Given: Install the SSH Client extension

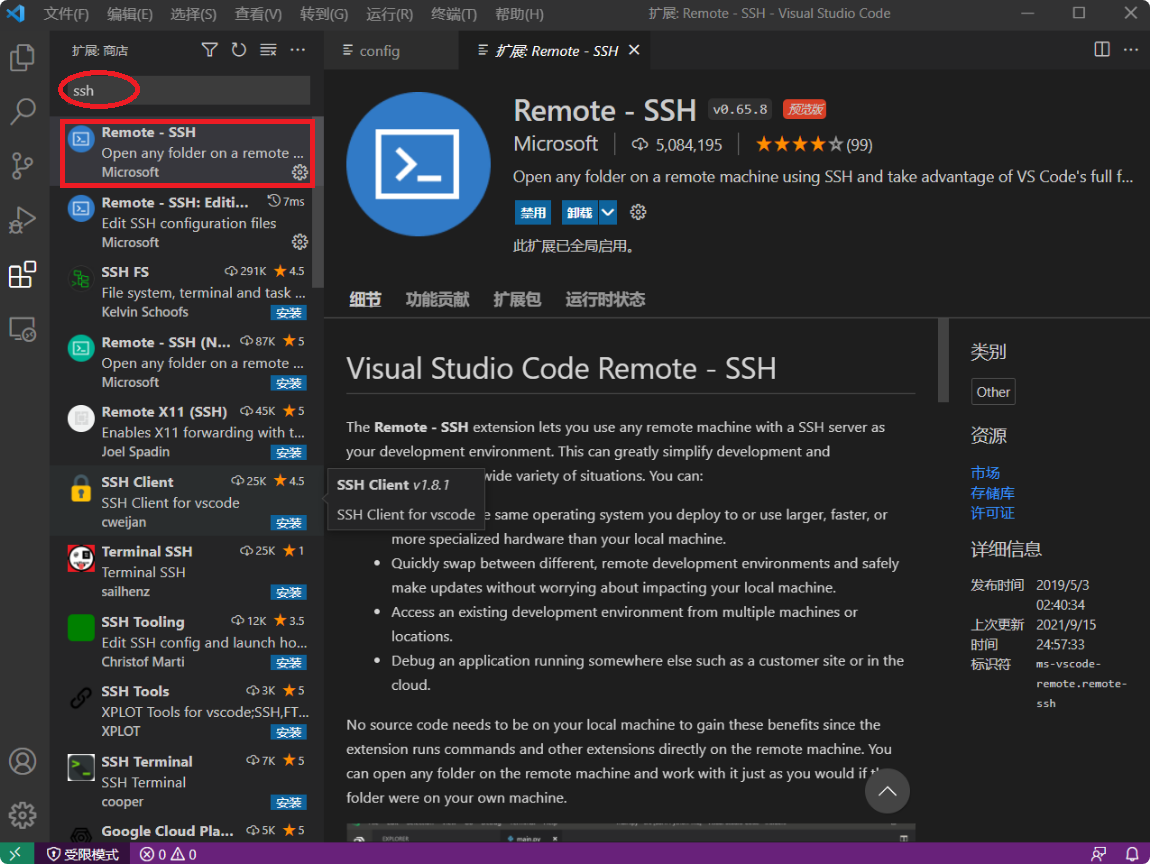Looking at the screenshot, I should pos(289,523).
